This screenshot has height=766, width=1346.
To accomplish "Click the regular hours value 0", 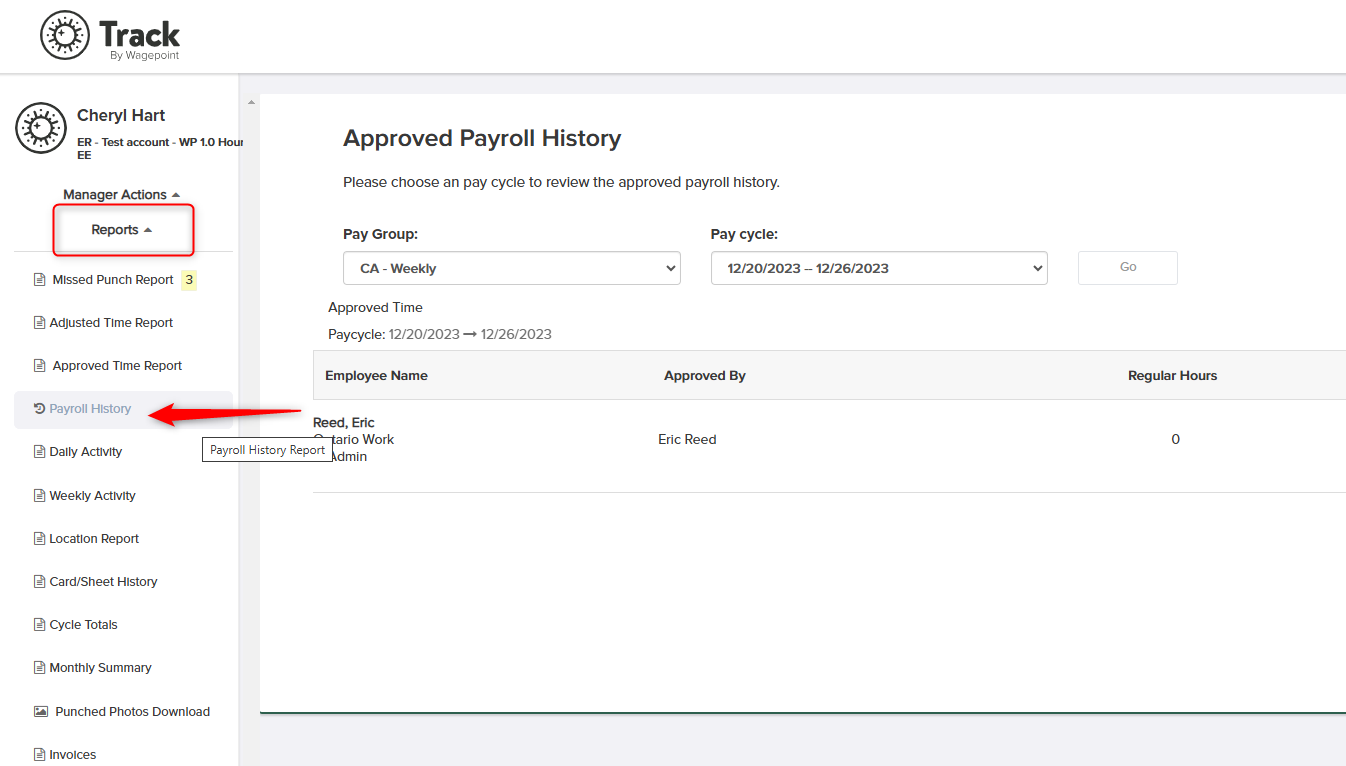I will click(x=1175, y=440).
